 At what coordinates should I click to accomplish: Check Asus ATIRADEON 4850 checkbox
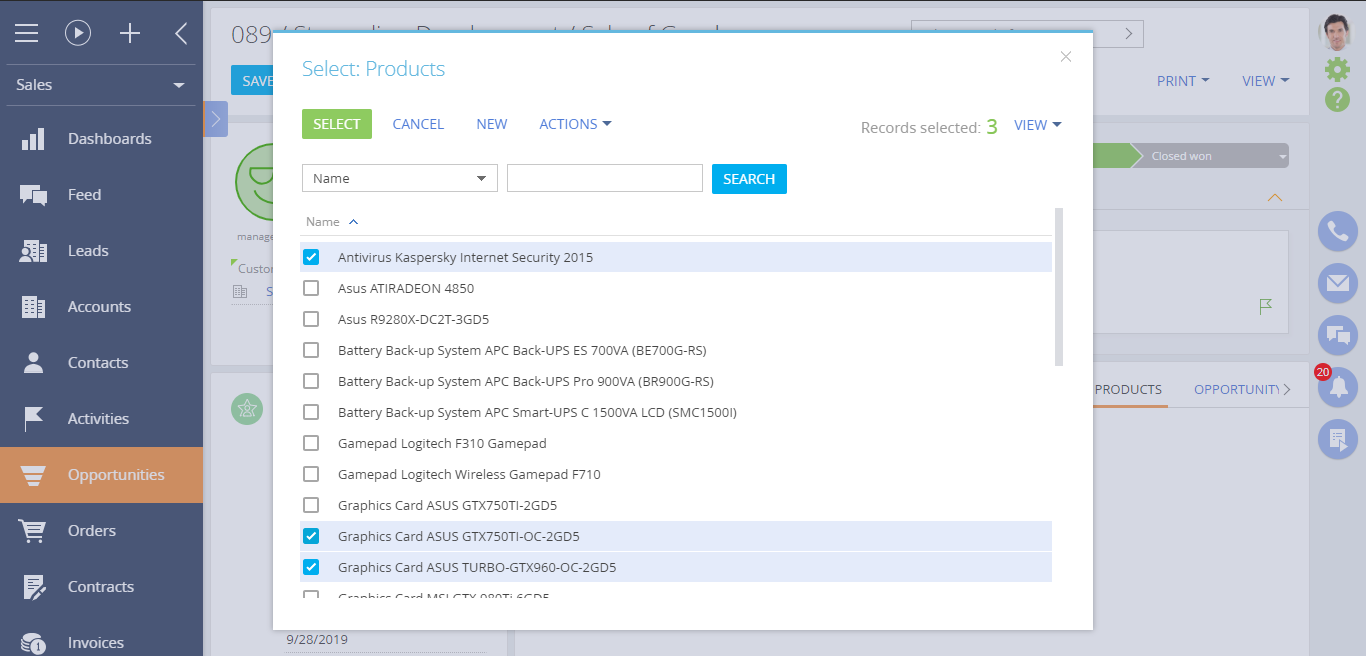311,288
